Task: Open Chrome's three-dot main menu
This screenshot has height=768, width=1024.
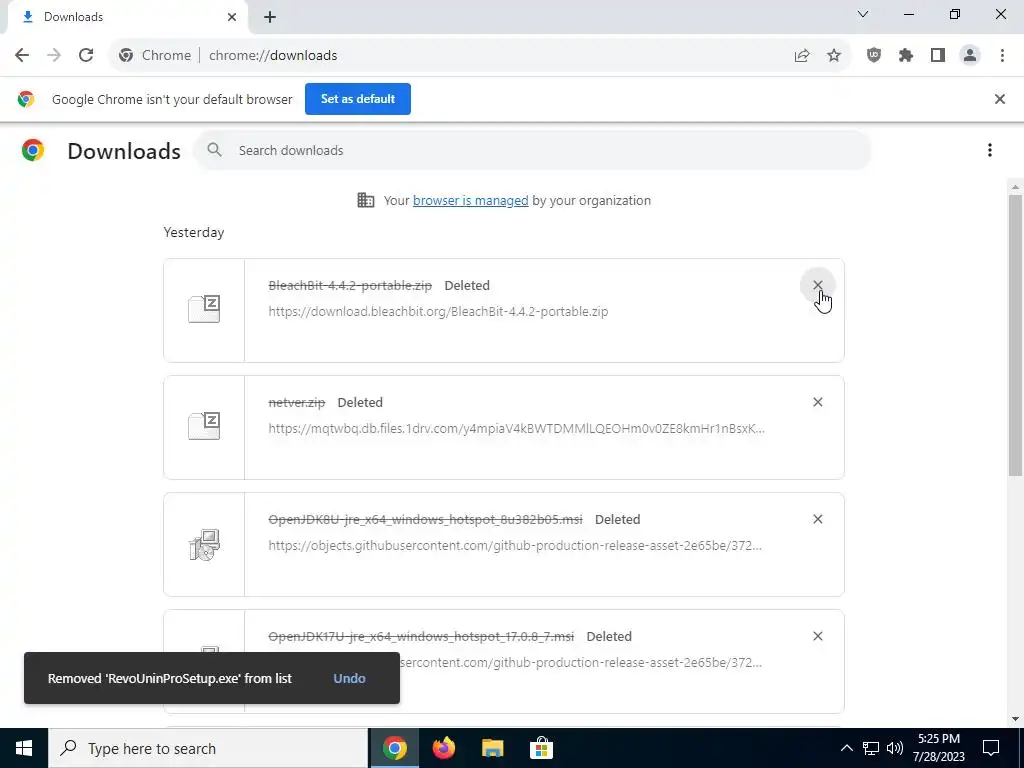Action: (x=1002, y=56)
